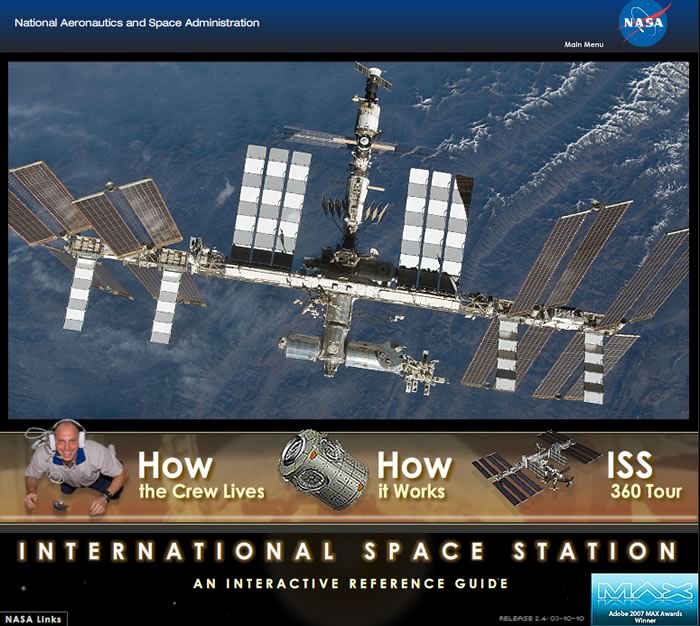
Task: Open the Main Menu
Action: [585, 45]
